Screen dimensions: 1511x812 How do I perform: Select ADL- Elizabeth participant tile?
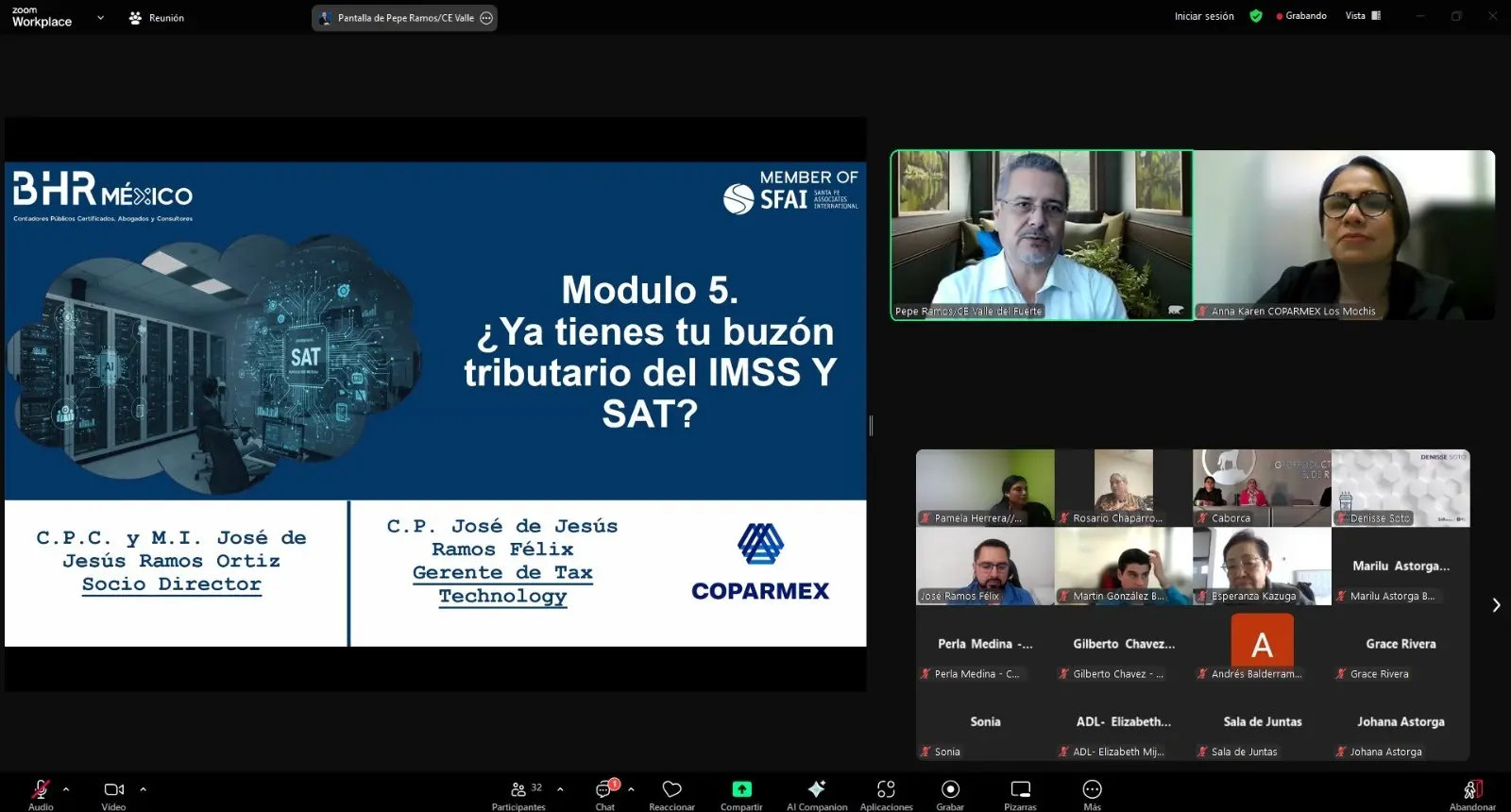coord(1124,722)
